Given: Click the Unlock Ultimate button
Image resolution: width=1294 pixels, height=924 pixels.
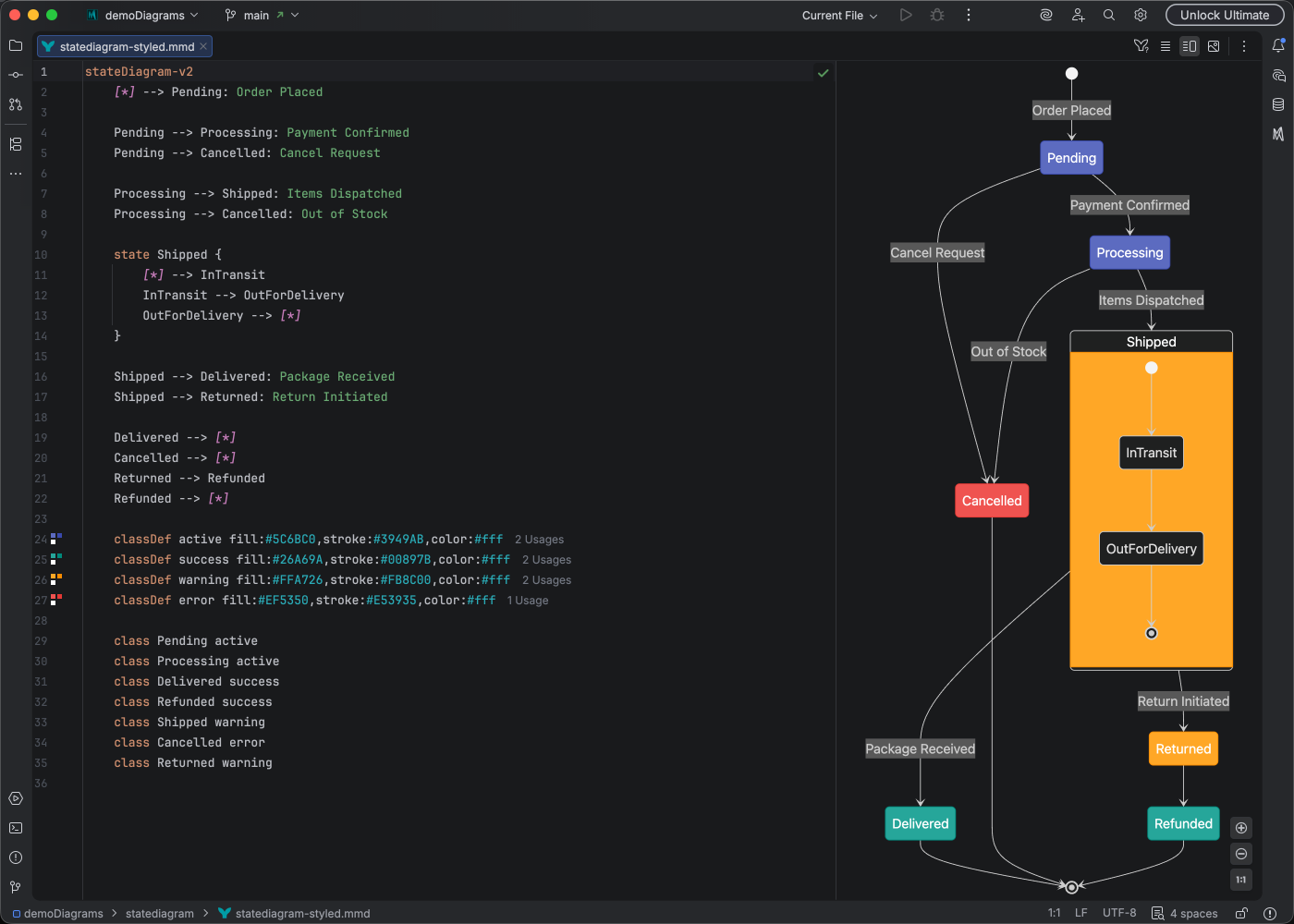Looking at the screenshot, I should pyautogui.click(x=1225, y=15).
